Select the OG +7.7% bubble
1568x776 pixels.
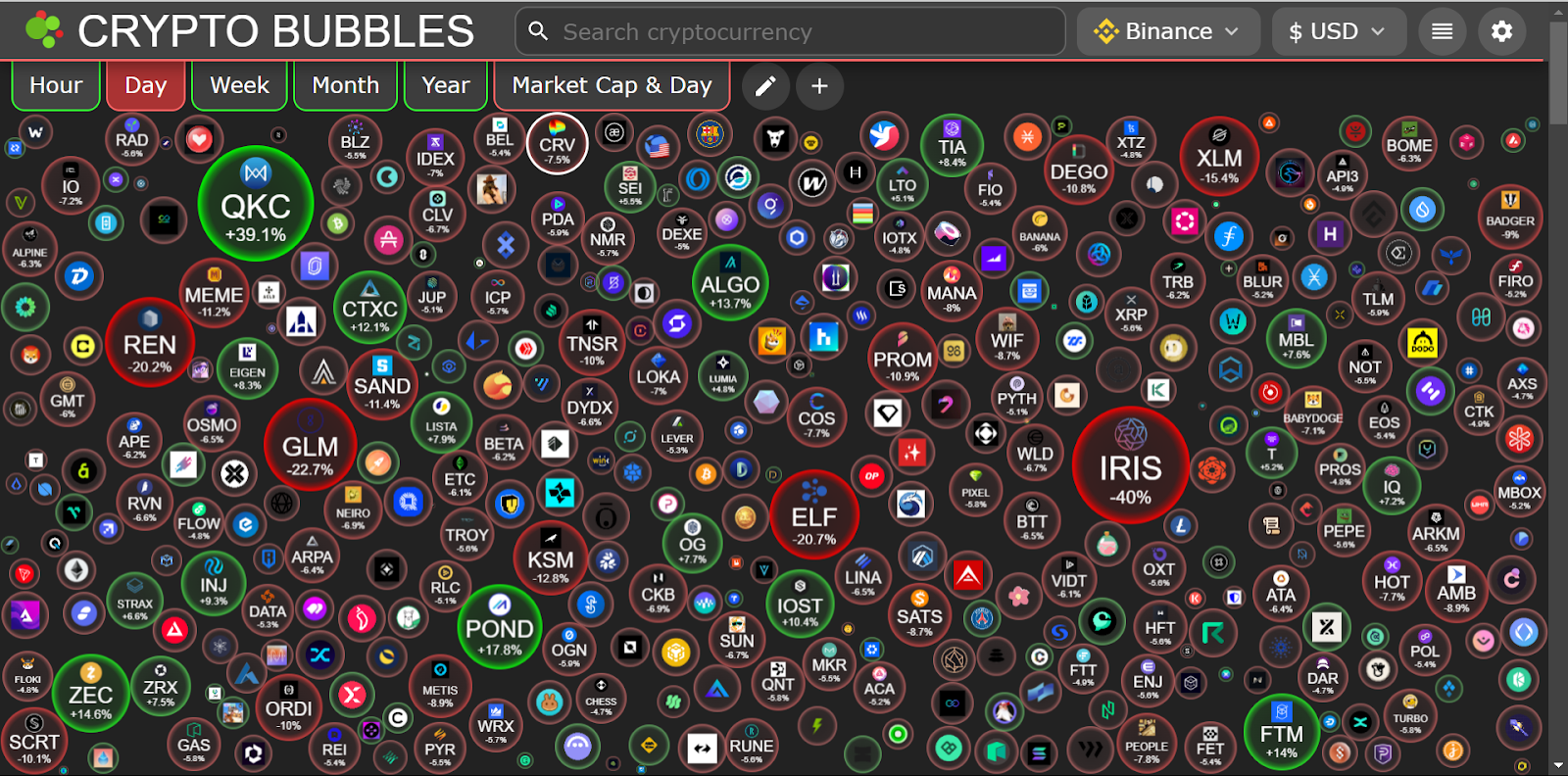[692, 542]
